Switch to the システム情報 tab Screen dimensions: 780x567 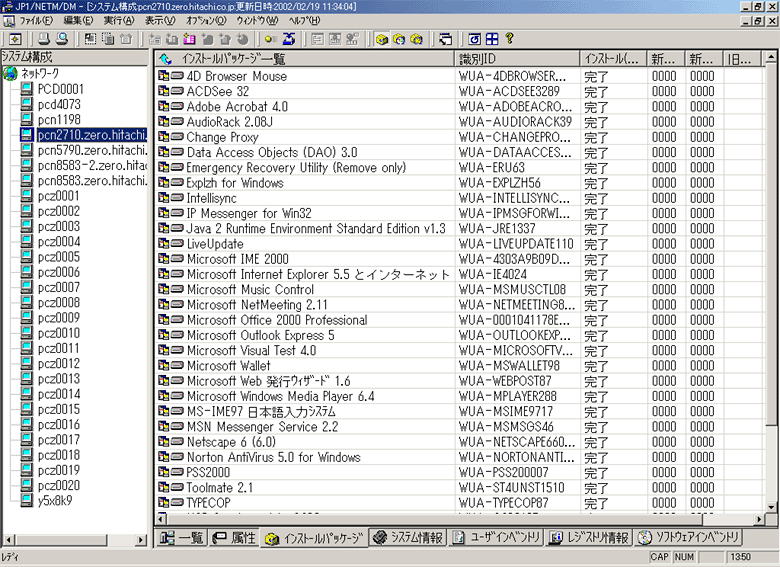click(407, 538)
